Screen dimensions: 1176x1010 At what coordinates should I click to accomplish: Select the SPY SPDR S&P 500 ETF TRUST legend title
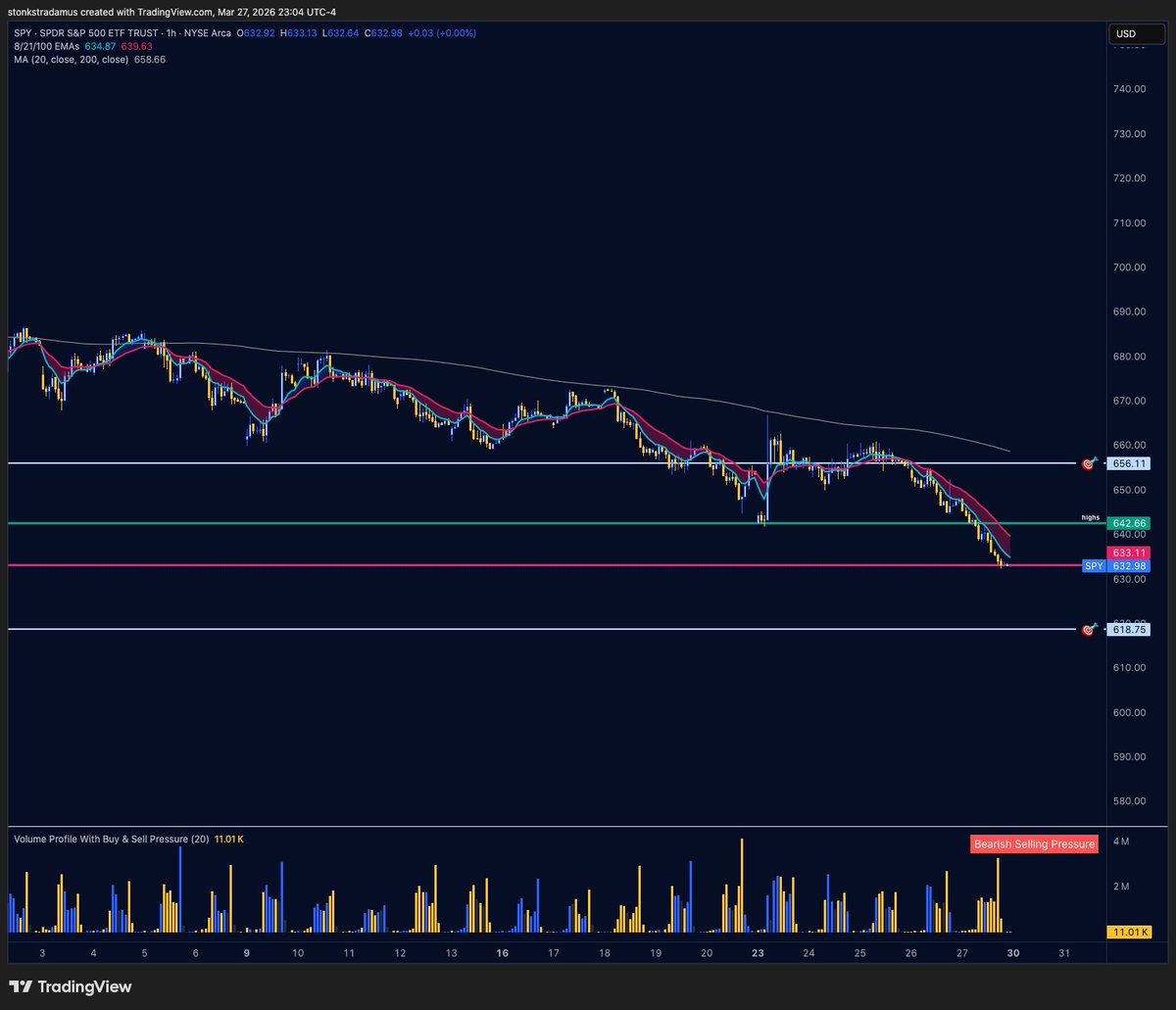[121, 33]
